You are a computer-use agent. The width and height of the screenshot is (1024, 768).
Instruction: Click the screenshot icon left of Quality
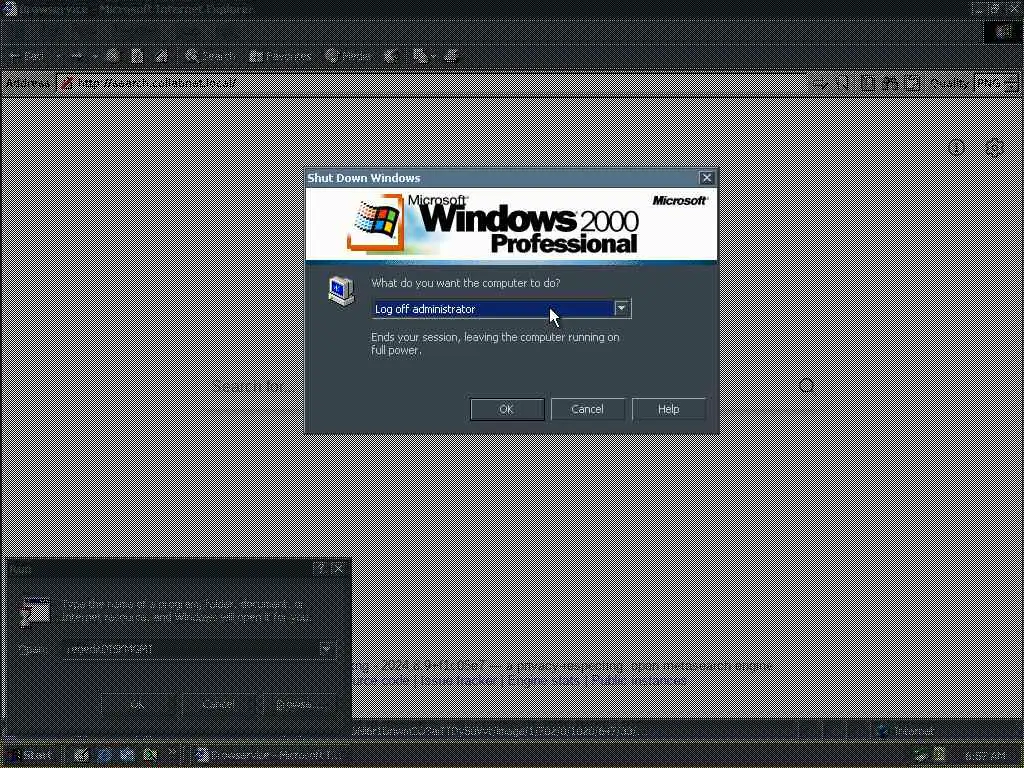tap(912, 83)
